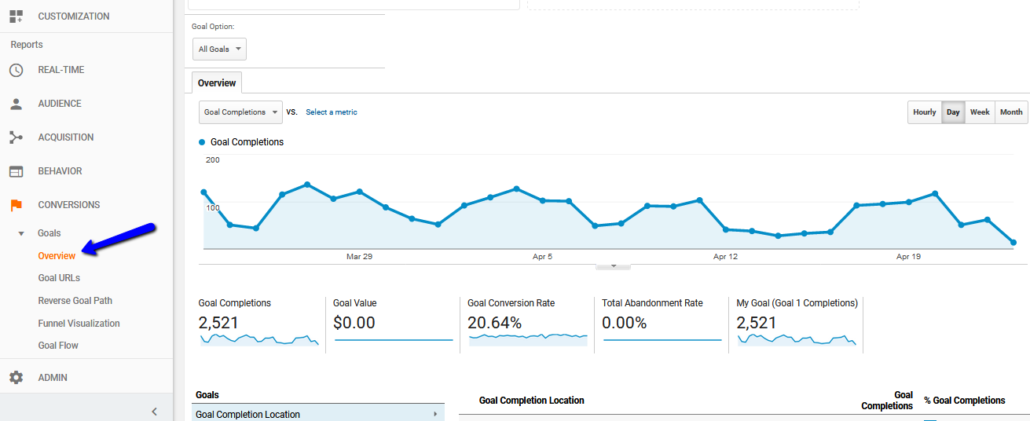Collapse sidebar with the left chevron
1030x421 pixels.
[x=154, y=411]
